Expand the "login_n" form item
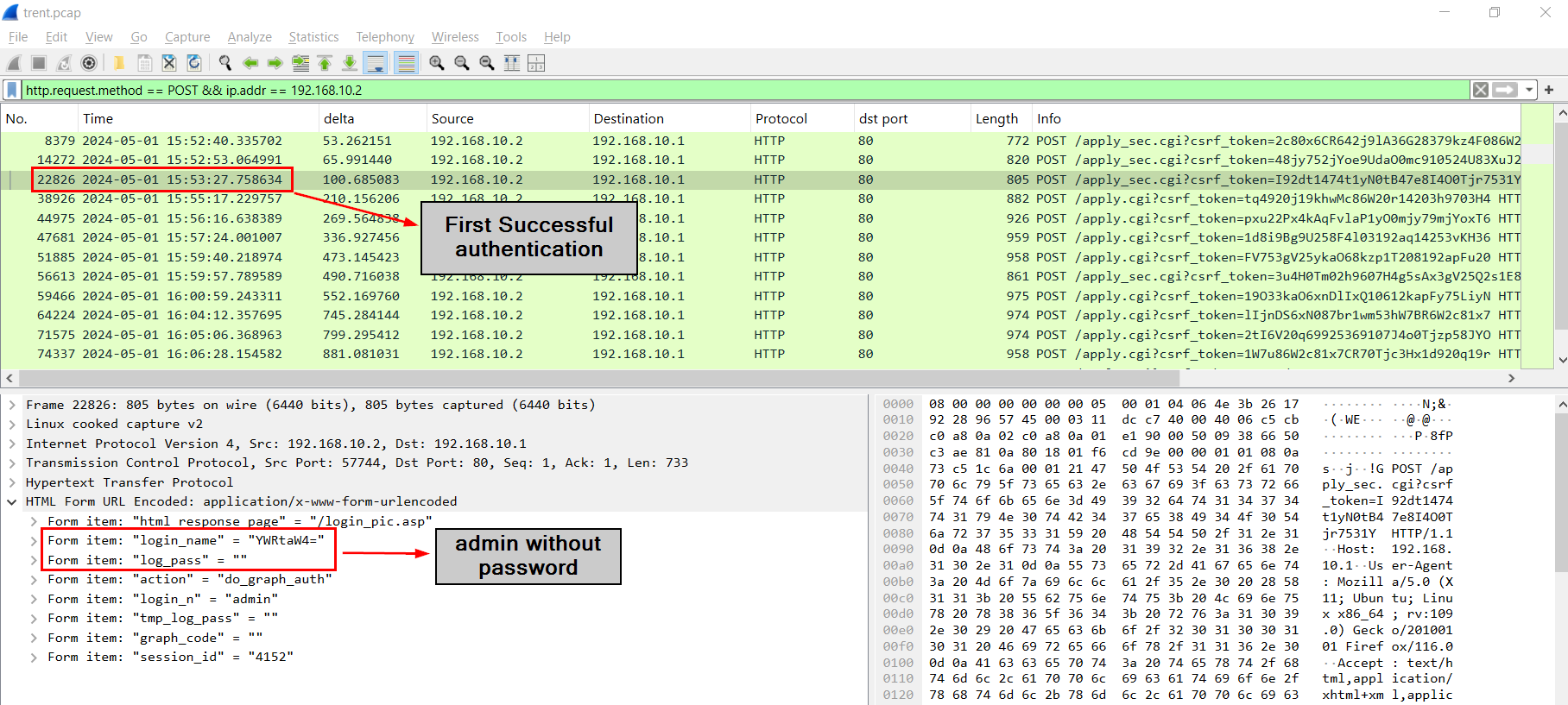 point(34,599)
